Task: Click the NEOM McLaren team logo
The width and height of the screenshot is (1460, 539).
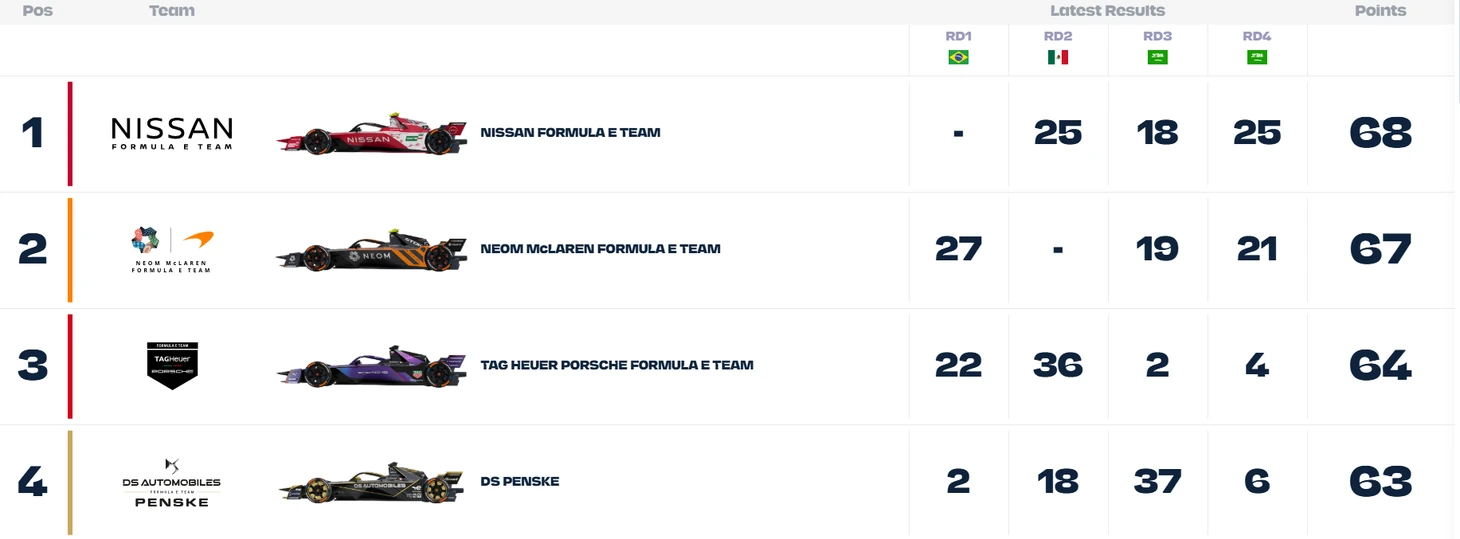Action: pyautogui.click(x=172, y=249)
